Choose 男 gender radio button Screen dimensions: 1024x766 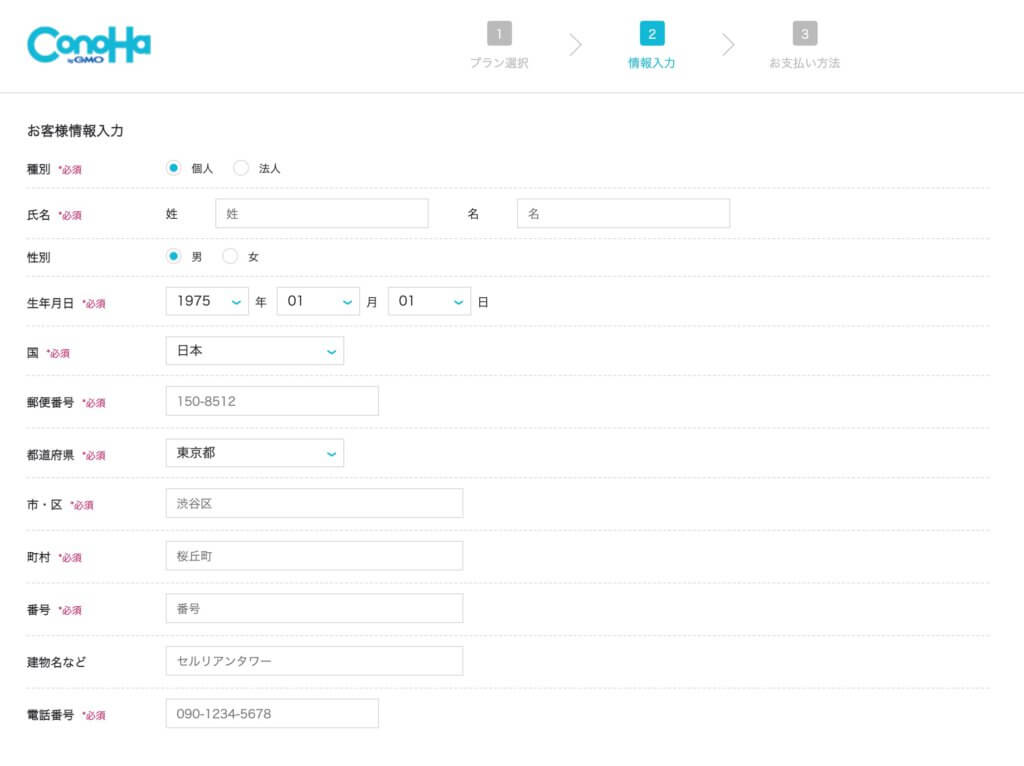point(173,256)
